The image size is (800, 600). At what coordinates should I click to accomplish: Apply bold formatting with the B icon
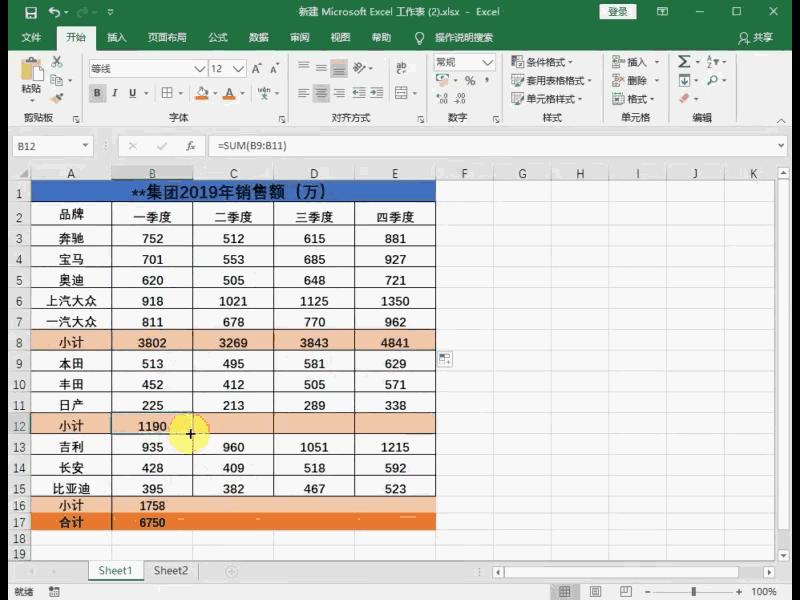pyautogui.click(x=96, y=92)
